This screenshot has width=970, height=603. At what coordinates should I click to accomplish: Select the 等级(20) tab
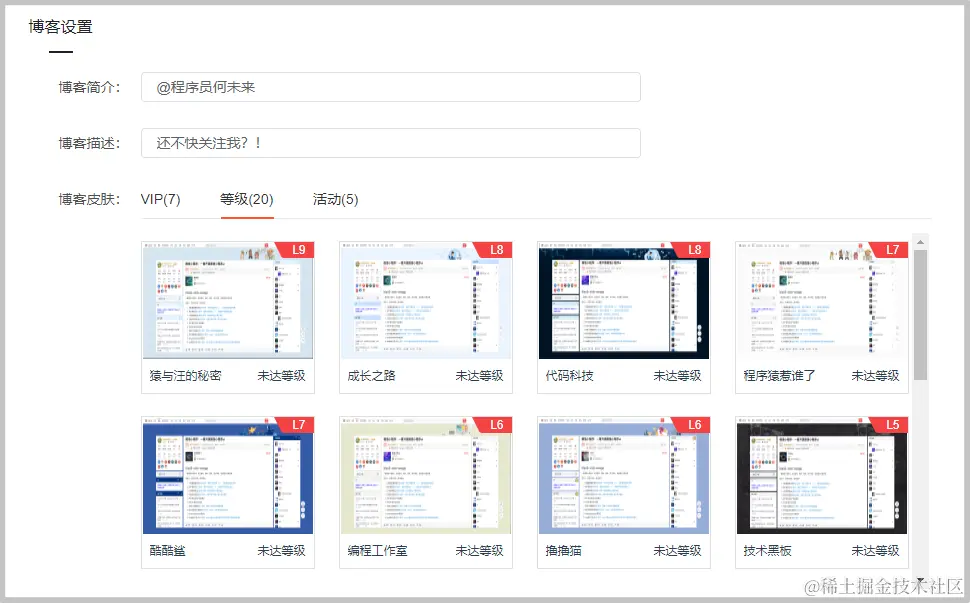tap(246, 199)
